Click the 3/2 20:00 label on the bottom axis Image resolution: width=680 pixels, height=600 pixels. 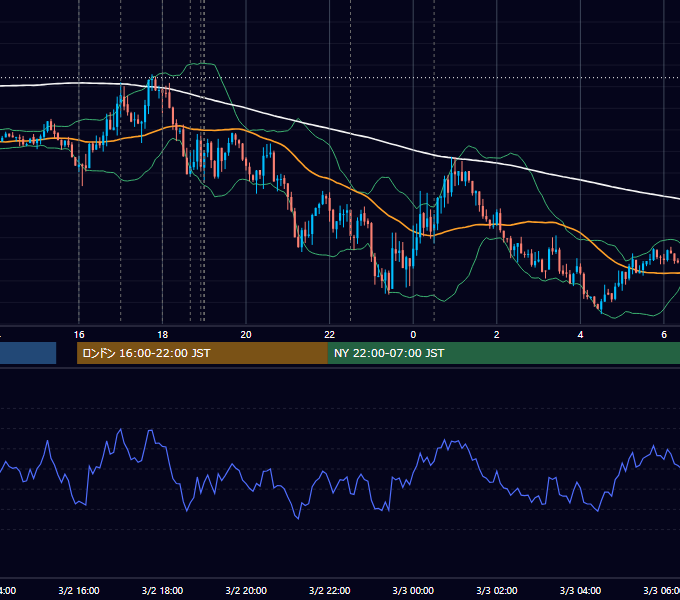[246, 590]
